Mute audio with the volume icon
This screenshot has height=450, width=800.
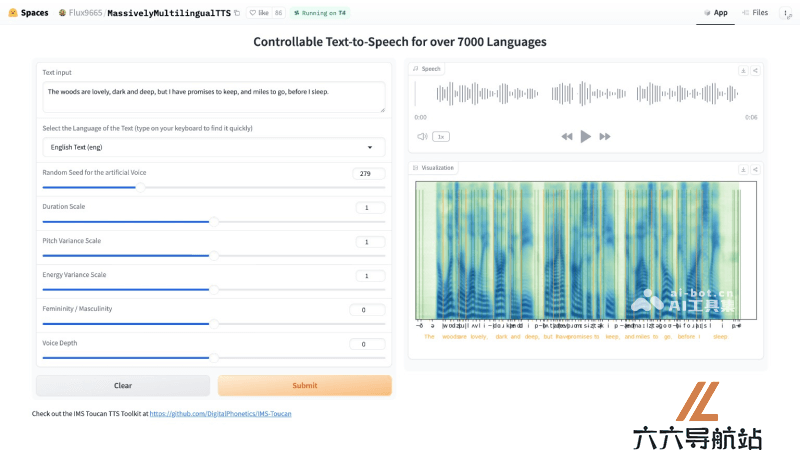[x=422, y=137]
